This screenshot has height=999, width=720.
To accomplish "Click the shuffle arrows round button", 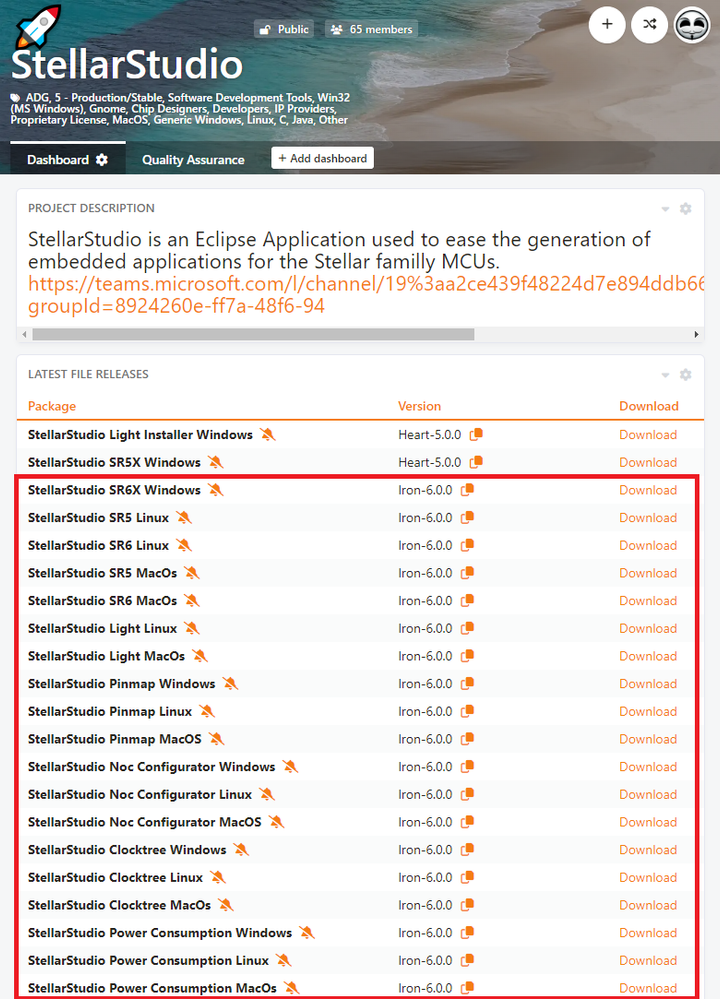I will (649, 24).
